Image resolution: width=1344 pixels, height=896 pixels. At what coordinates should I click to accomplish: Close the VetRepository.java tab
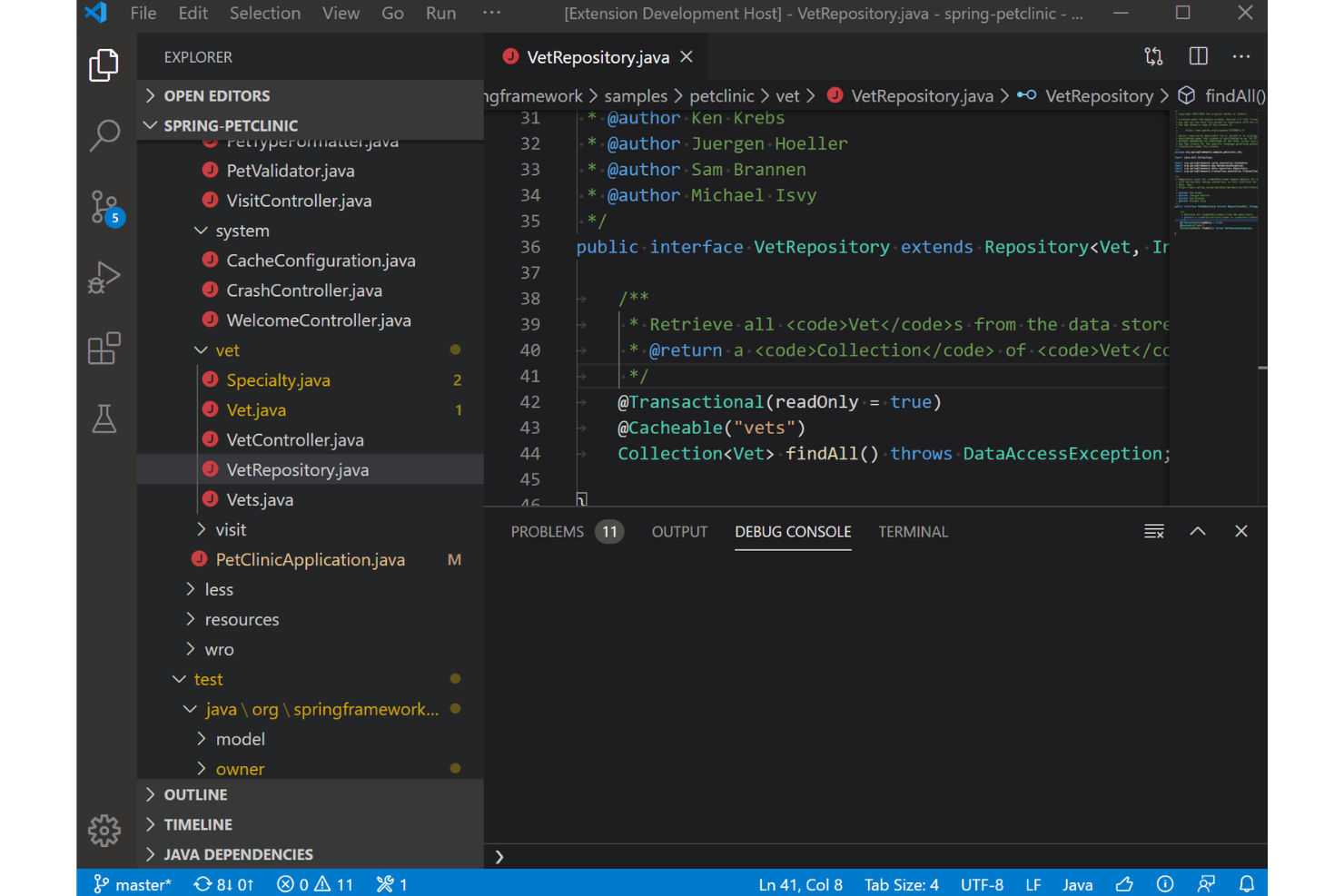(x=687, y=56)
